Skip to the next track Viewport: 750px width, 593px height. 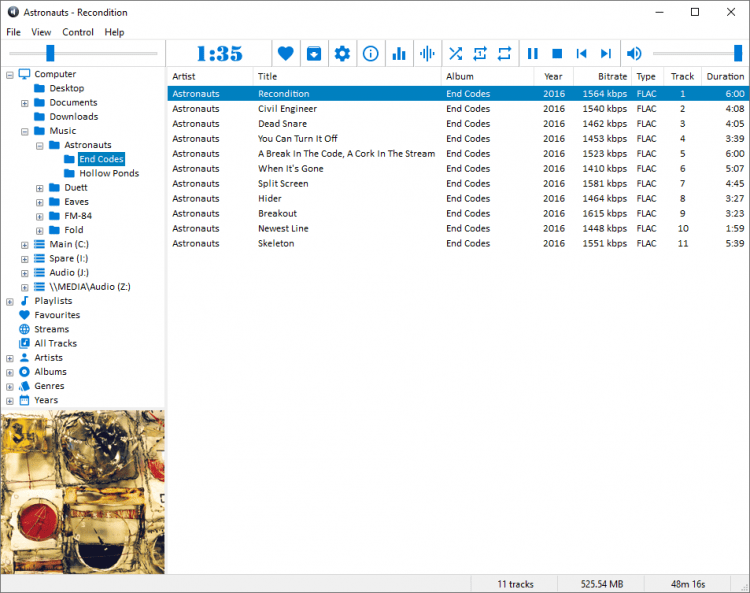point(605,54)
